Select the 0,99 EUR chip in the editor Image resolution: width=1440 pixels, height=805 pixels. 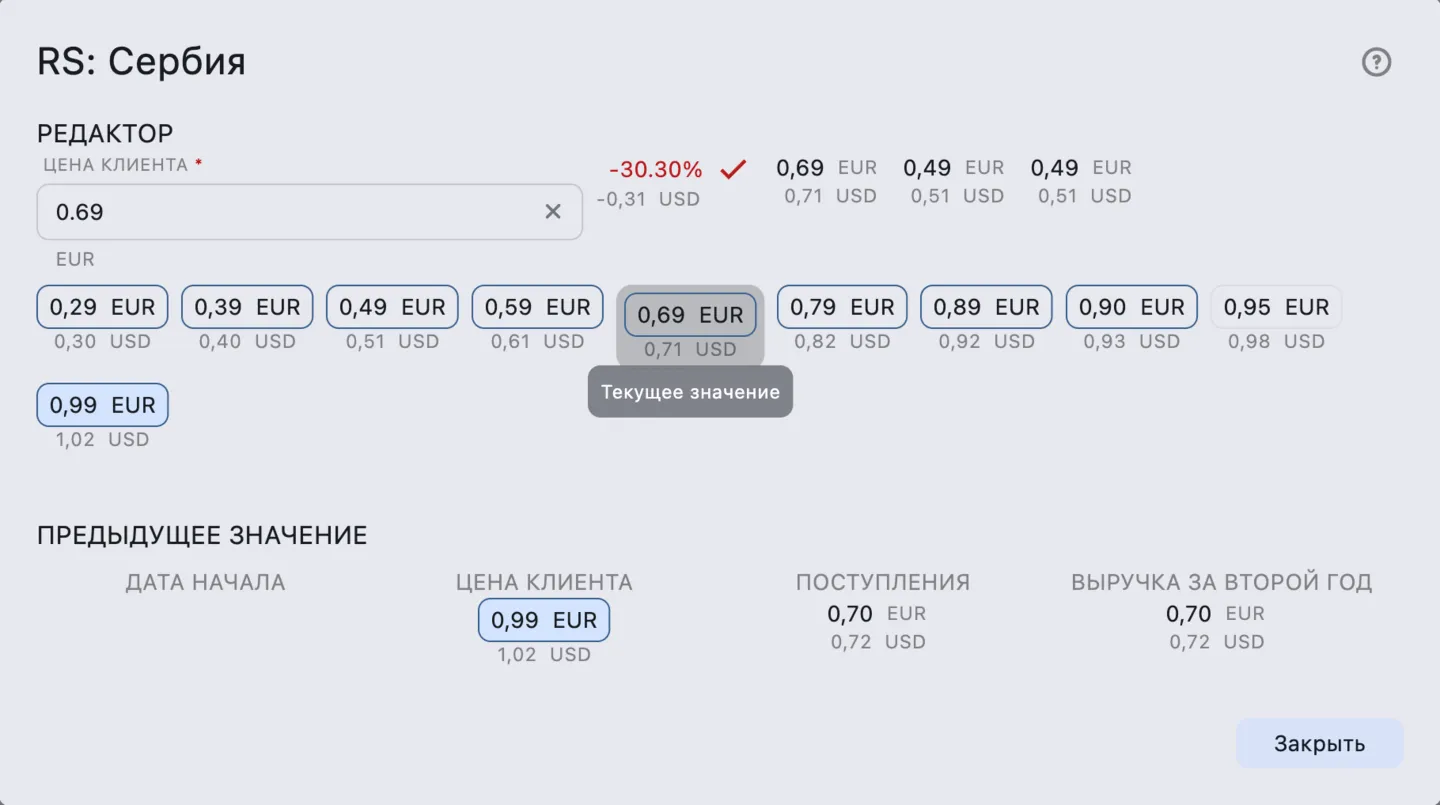coord(102,405)
